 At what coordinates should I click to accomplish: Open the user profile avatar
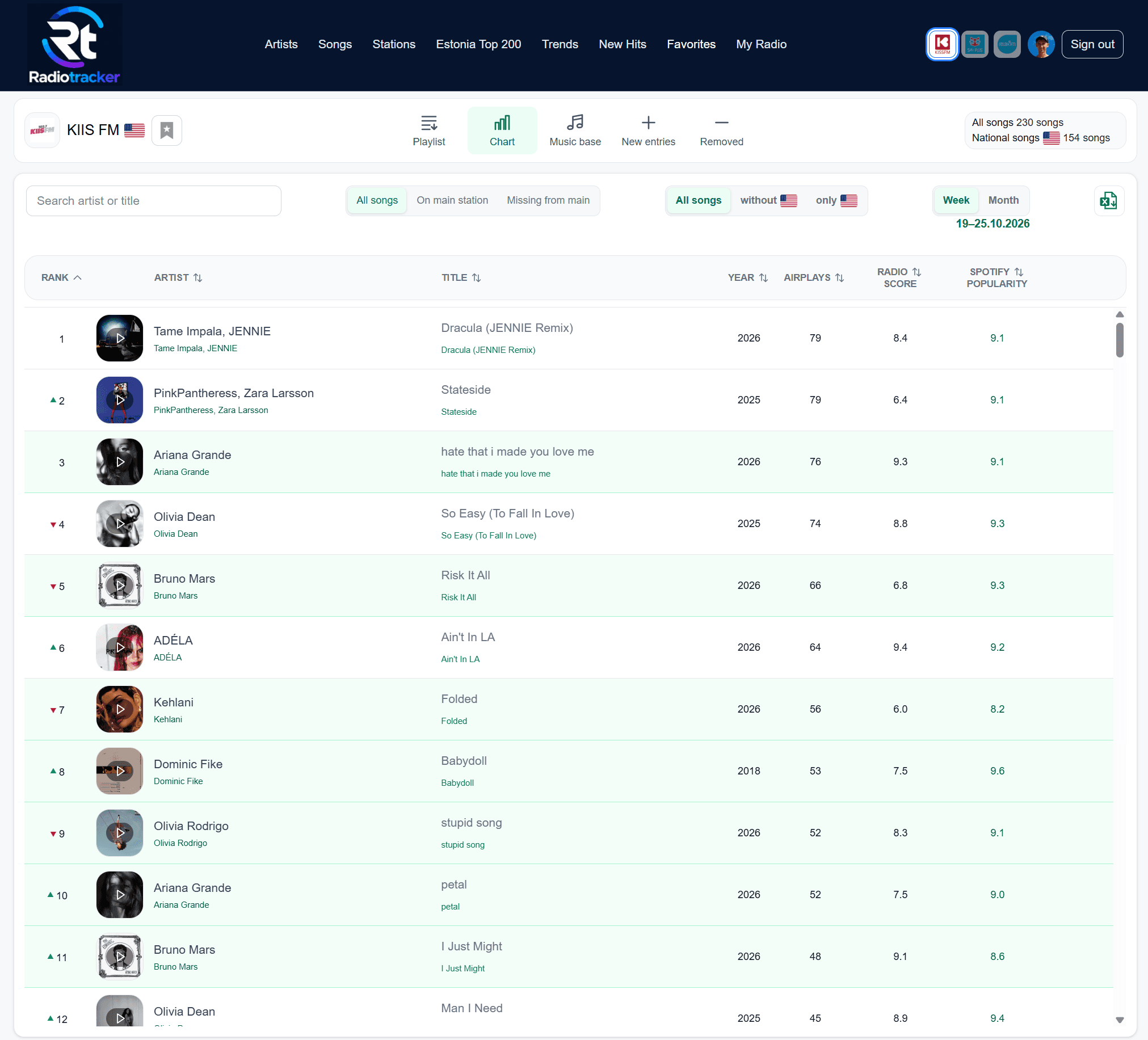pos(1041,44)
